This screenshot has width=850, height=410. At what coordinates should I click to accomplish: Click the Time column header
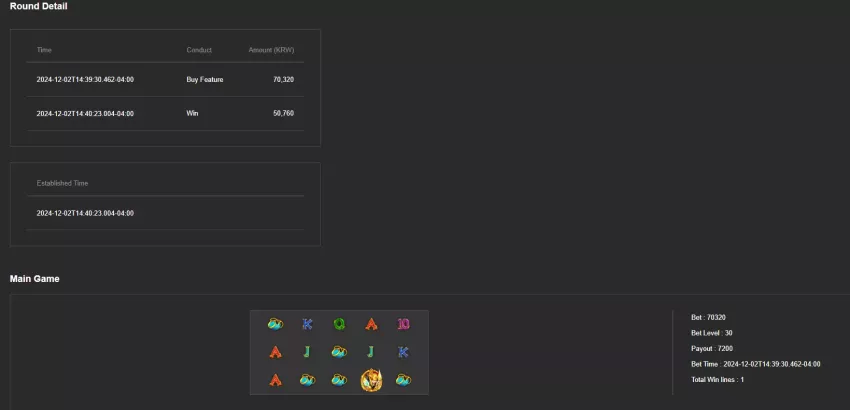(x=44, y=50)
